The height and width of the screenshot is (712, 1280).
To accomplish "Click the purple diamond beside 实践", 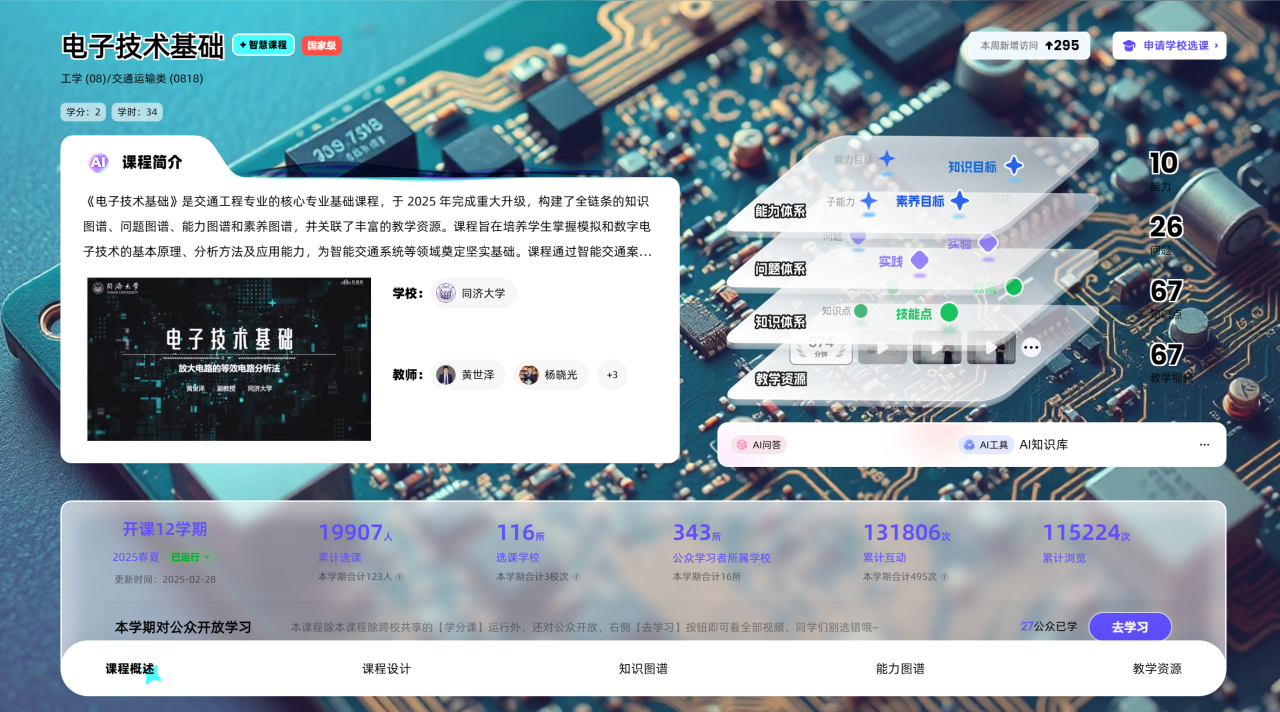I will pyautogui.click(x=920, y=261).
